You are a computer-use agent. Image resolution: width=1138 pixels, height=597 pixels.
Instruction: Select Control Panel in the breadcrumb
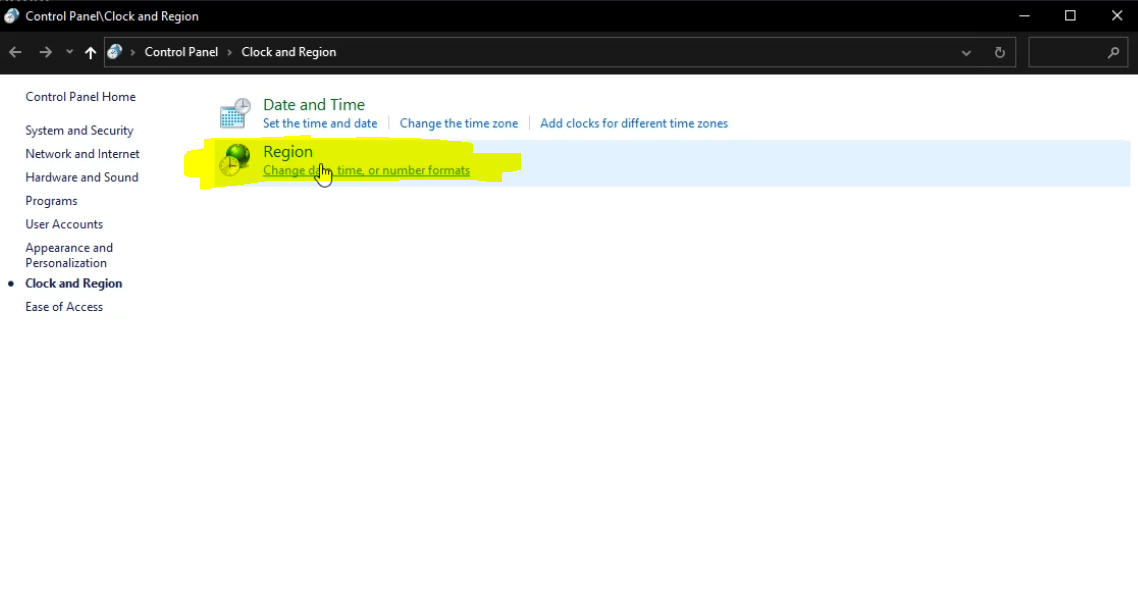pos(181,52)
